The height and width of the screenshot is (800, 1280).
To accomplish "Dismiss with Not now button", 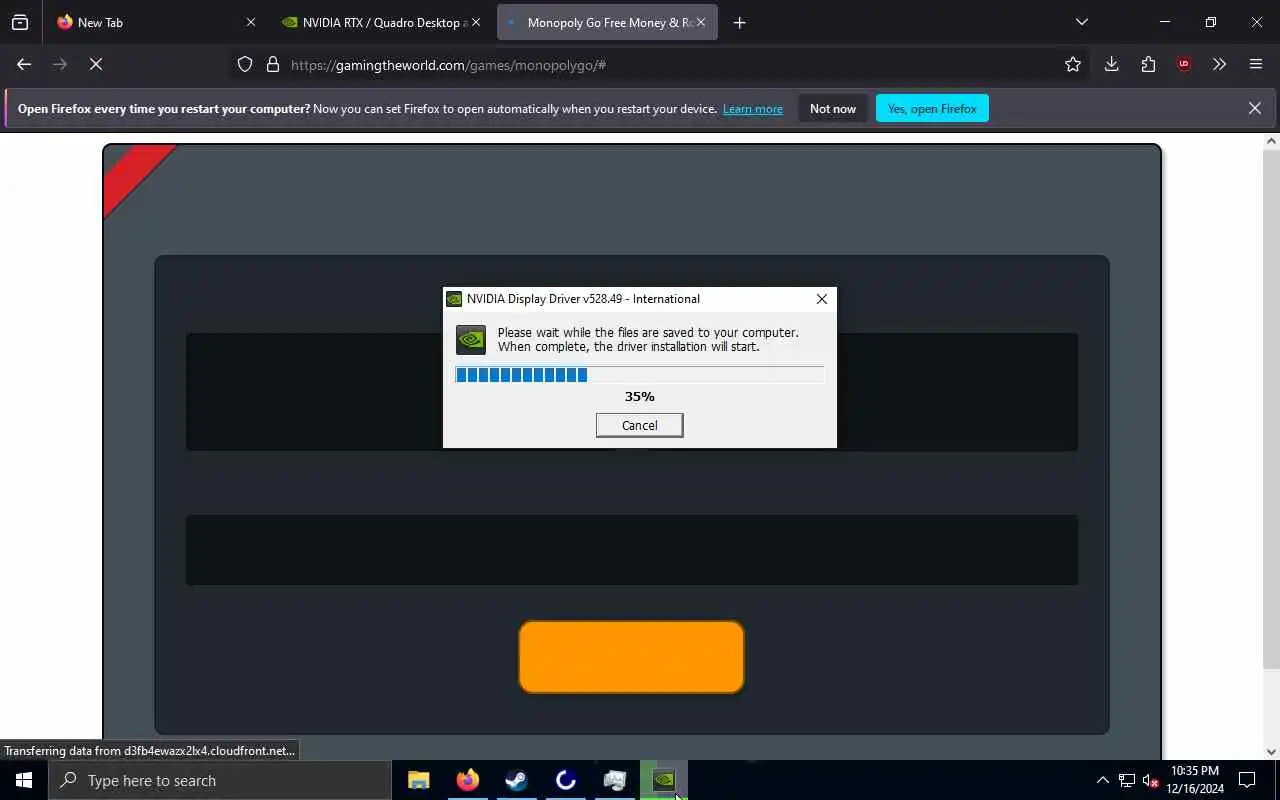I will (833, 108).
